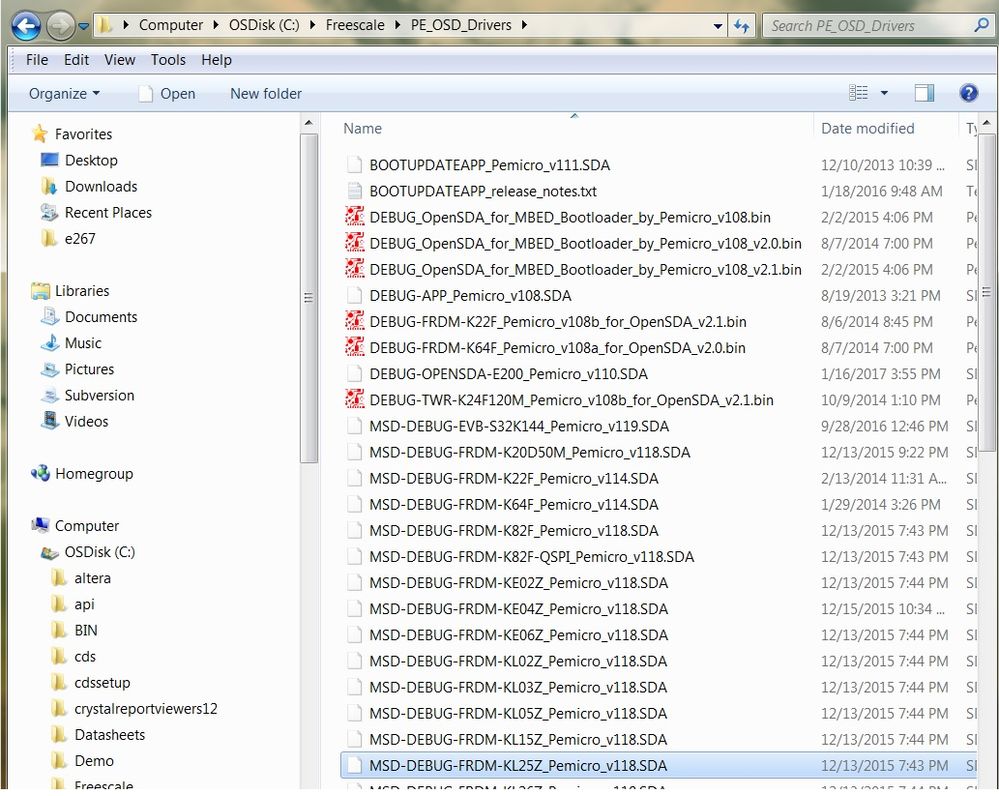This screenshot has width=999, height=796.
Task: Select the Demo folder in tree
Action: click(x=94, y=761)
